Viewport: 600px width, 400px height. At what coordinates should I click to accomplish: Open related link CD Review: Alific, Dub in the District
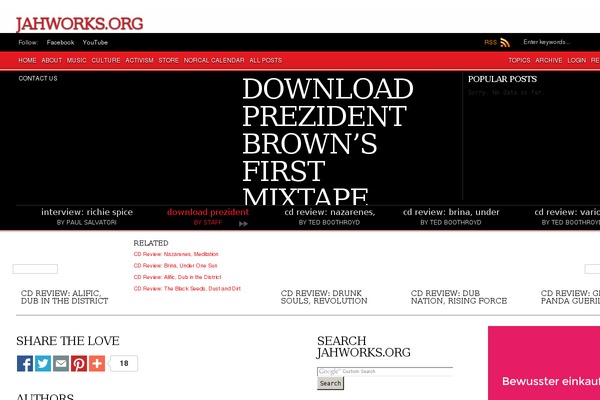[177, 277]
